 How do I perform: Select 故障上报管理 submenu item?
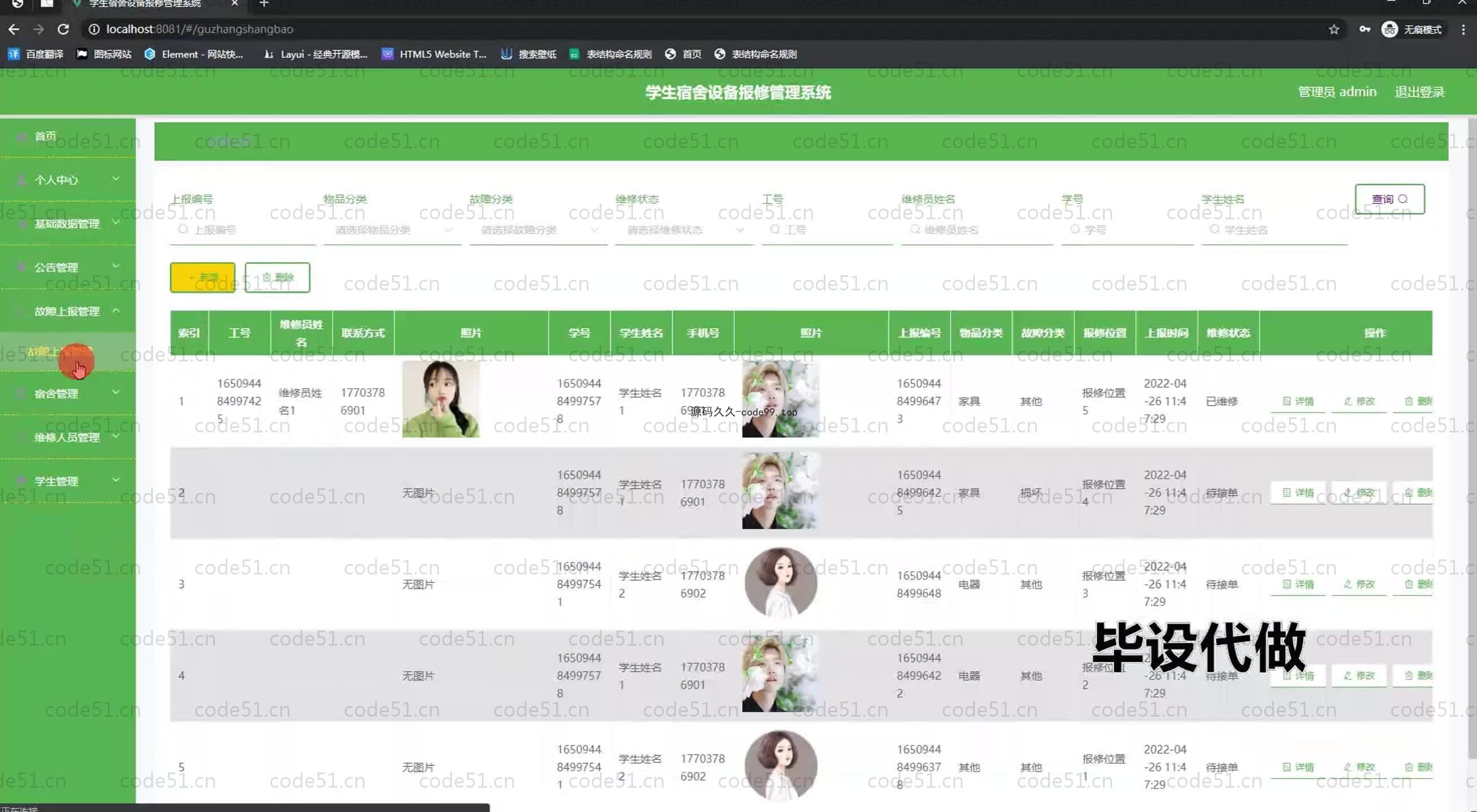pos(68,351)
